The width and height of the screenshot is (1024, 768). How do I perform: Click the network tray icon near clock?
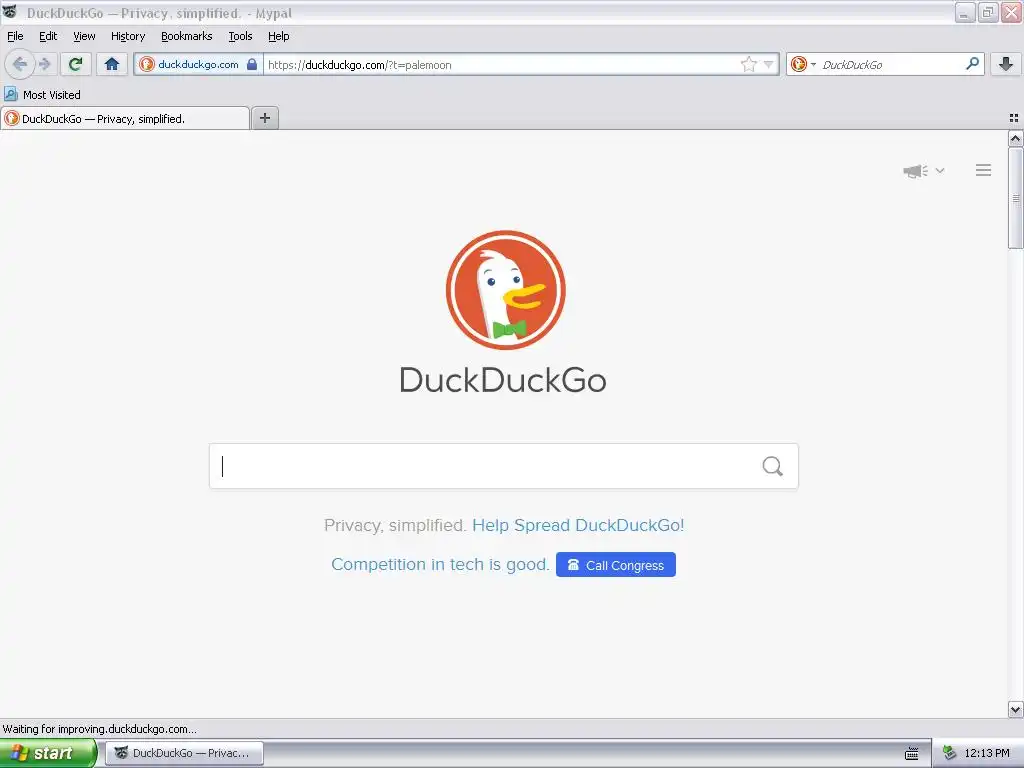pyautogui.click(x=949, y=753)
